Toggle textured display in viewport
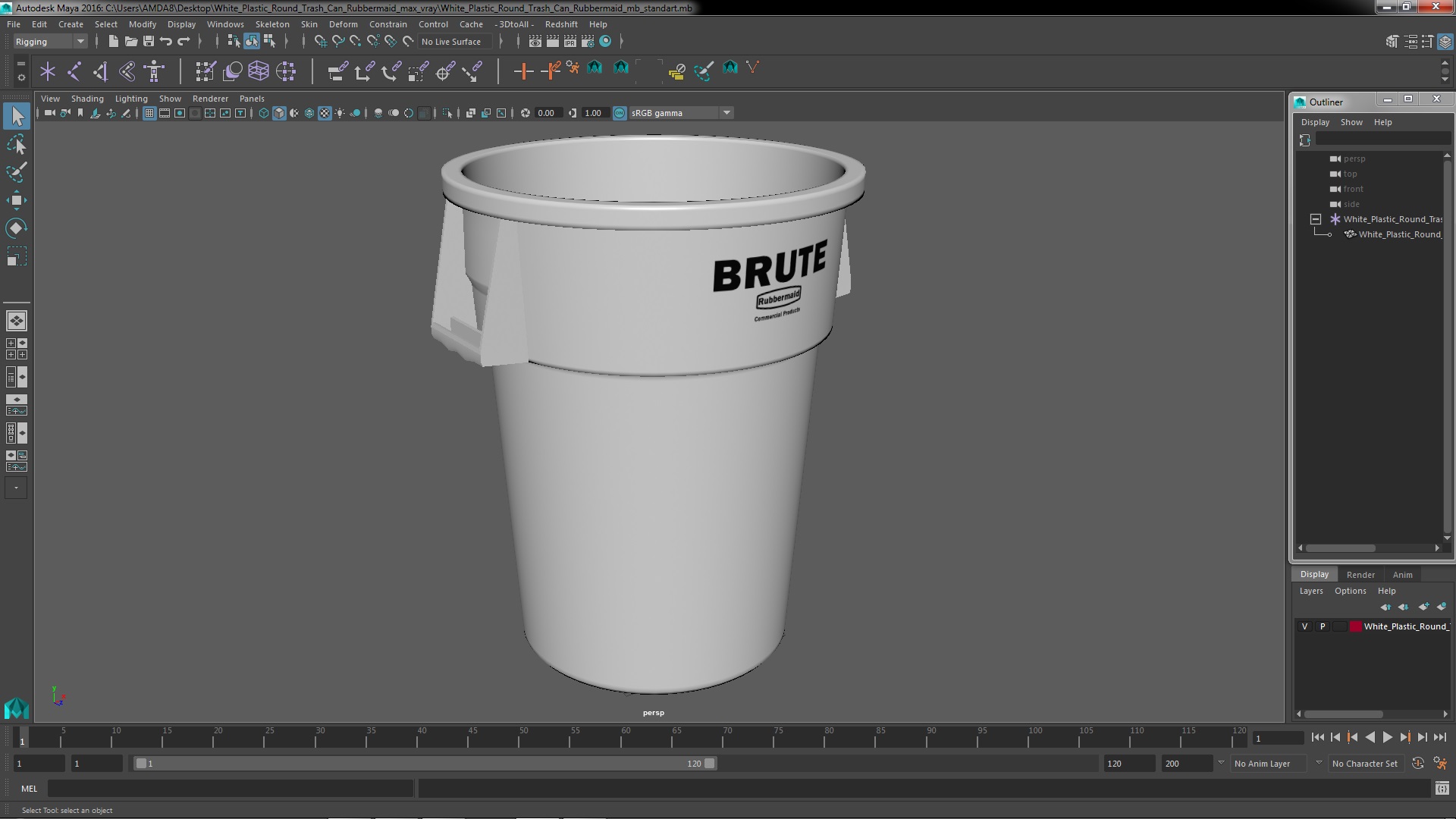This screenshot has width=1456, height=819. coord(325,113)
